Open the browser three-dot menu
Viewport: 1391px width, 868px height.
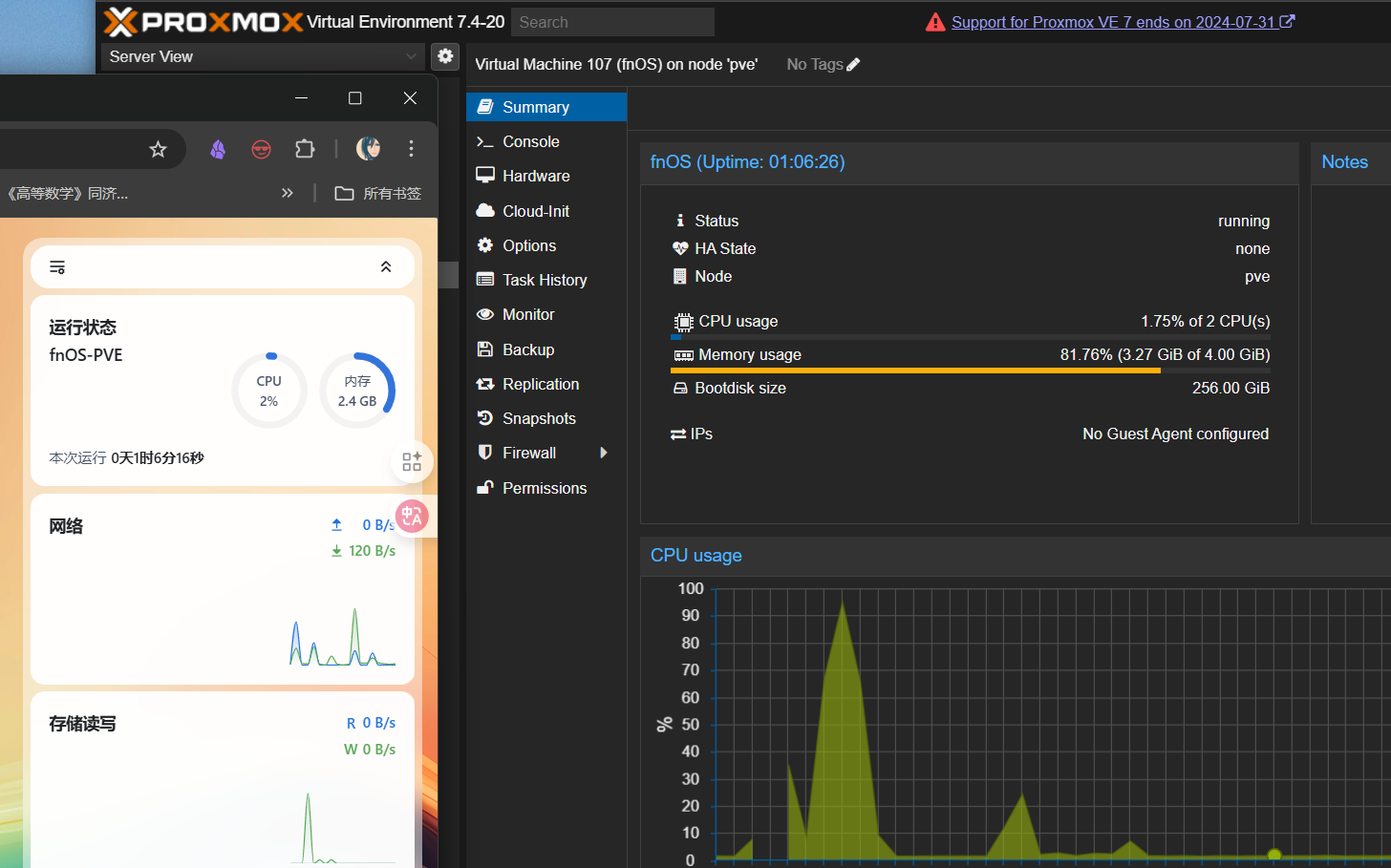[412, 148]
